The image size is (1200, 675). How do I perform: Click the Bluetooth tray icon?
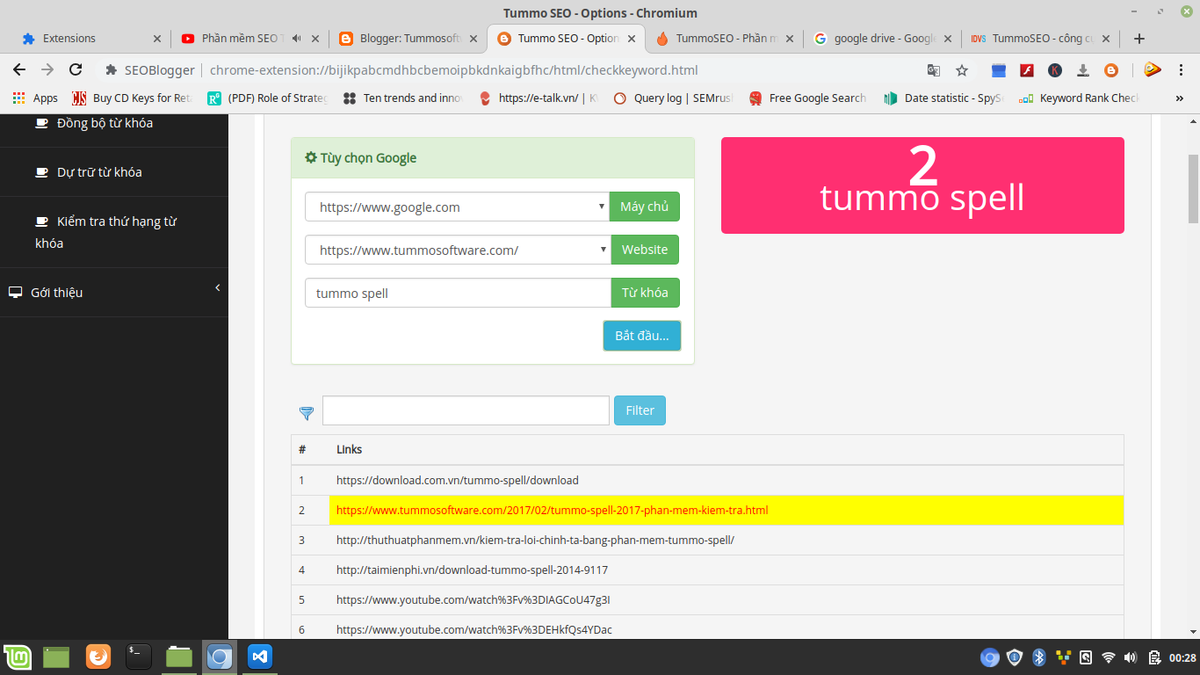(1039, 657)
